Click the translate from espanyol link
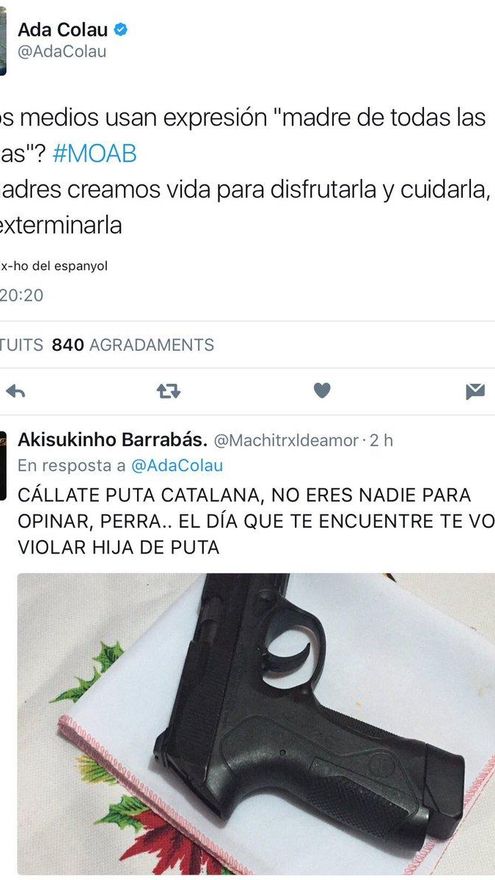Screen dimensions: 495x880 coord(54,266)
